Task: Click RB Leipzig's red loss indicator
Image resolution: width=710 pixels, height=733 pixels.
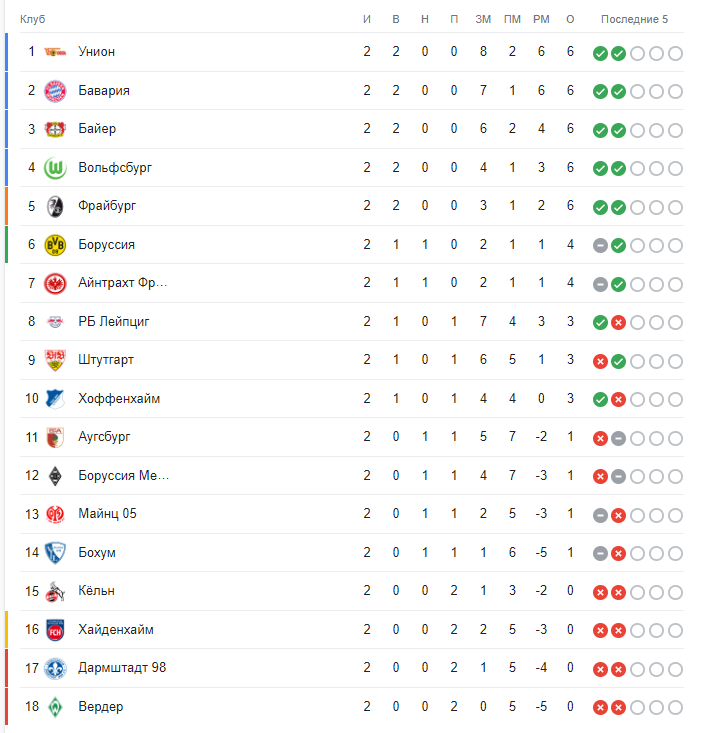Action: point(618,323)
